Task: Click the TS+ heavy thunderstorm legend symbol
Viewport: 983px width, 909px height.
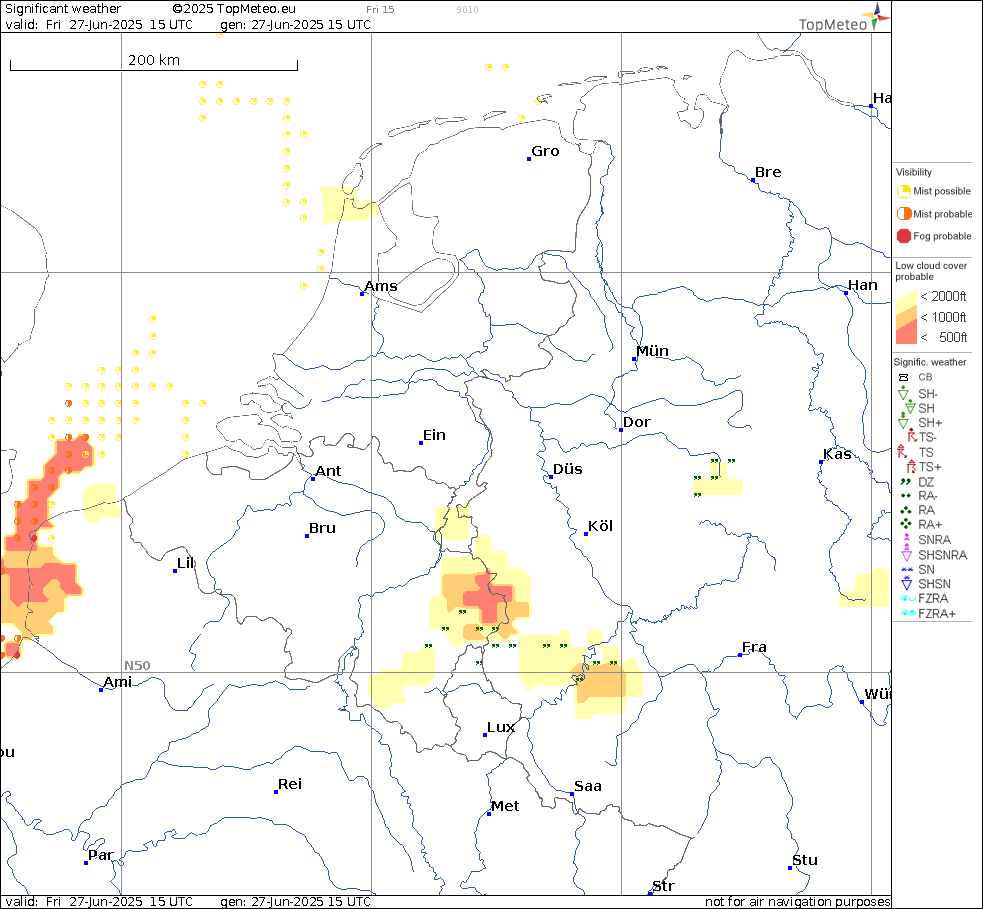Action: point(912,466)
